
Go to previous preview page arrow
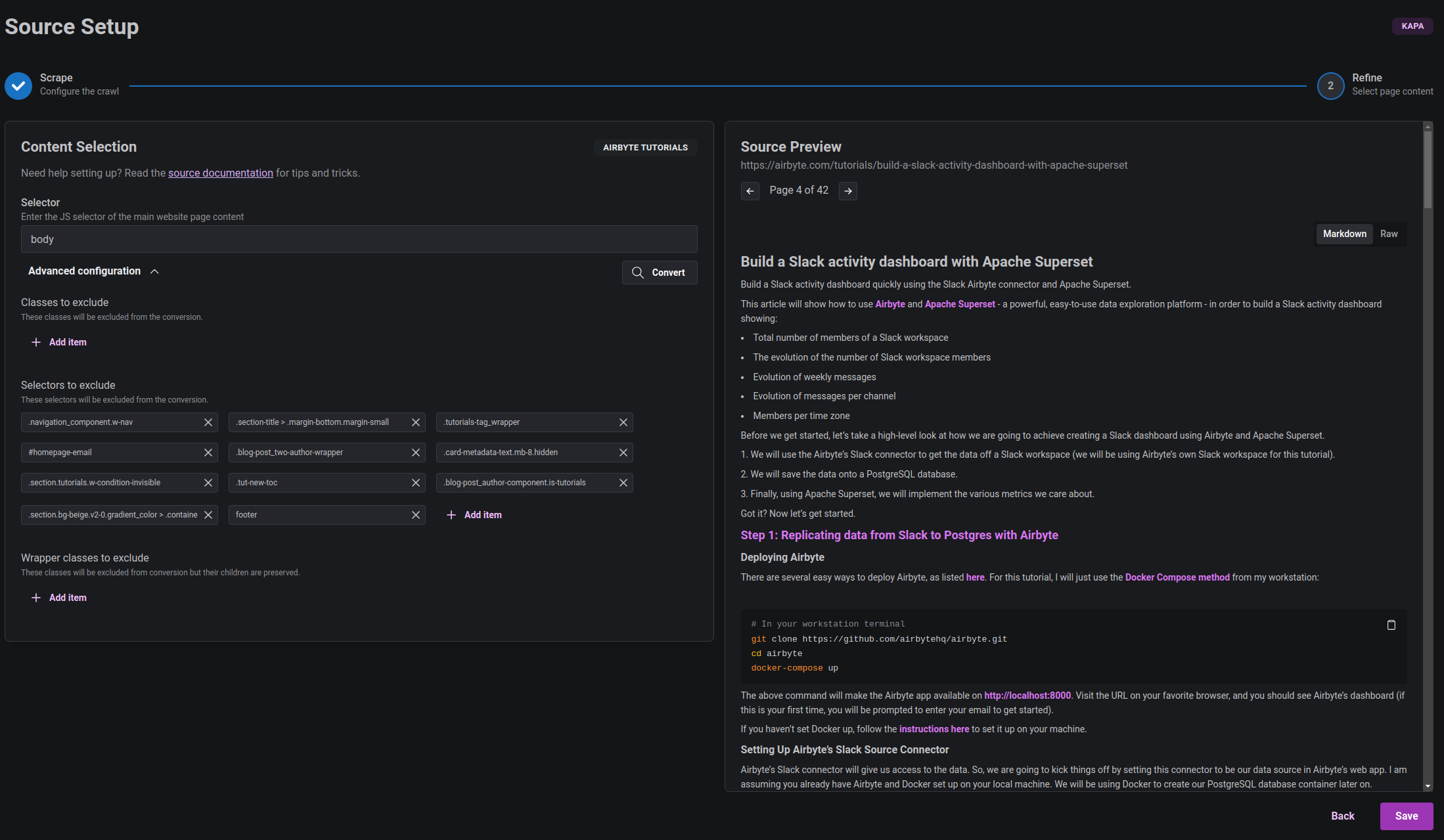(750, 191)
